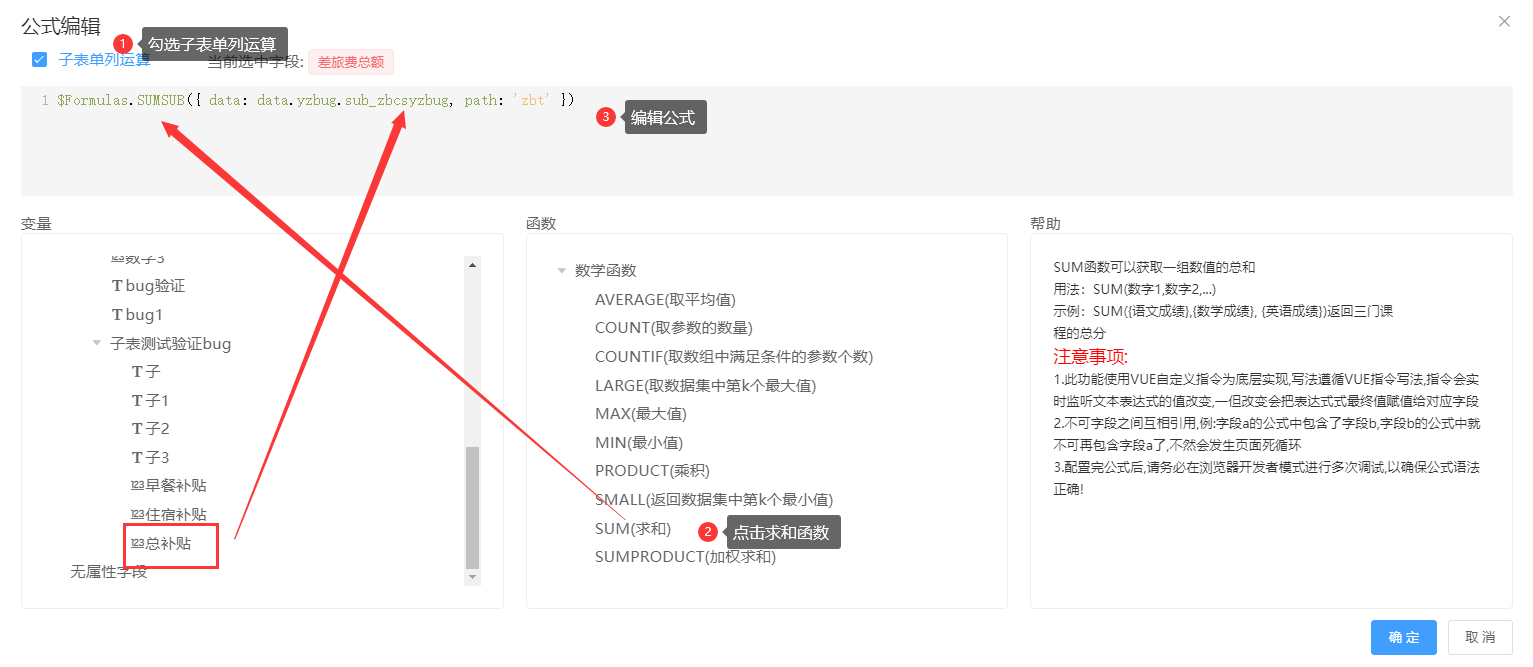Select sub-table field 子2
Screen dimensions: 1533x667
(157, 428)
